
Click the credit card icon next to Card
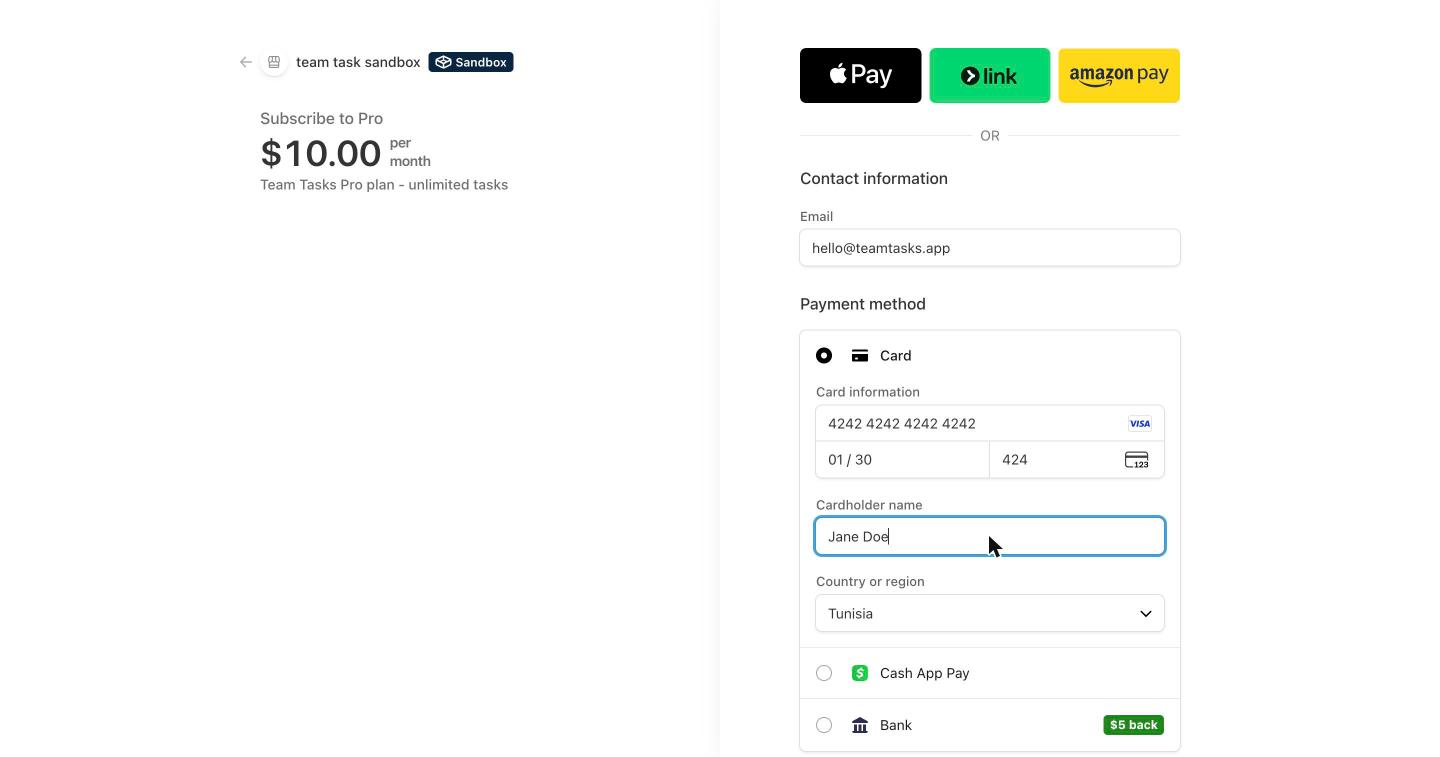click(860, 356)
